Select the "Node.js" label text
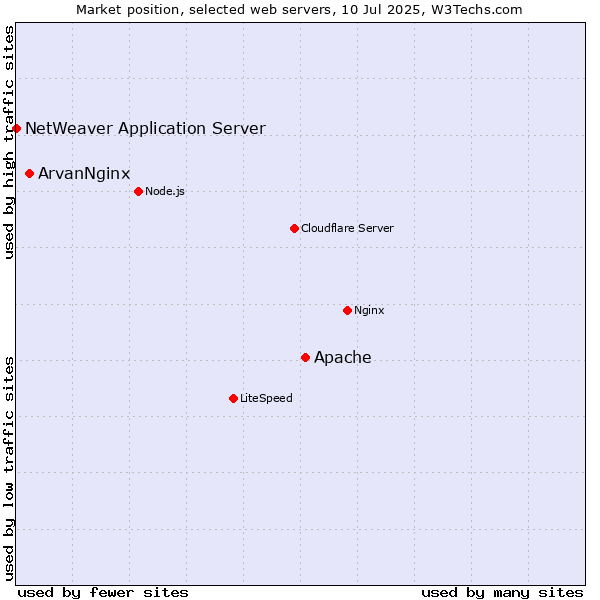The image size is (600, 600). tap(165, 191)
